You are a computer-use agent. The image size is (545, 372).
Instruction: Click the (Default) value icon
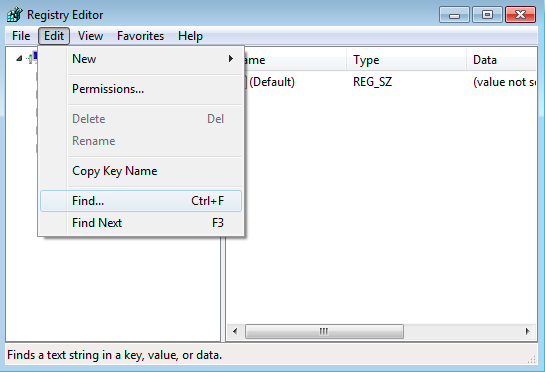pos(244,82)
